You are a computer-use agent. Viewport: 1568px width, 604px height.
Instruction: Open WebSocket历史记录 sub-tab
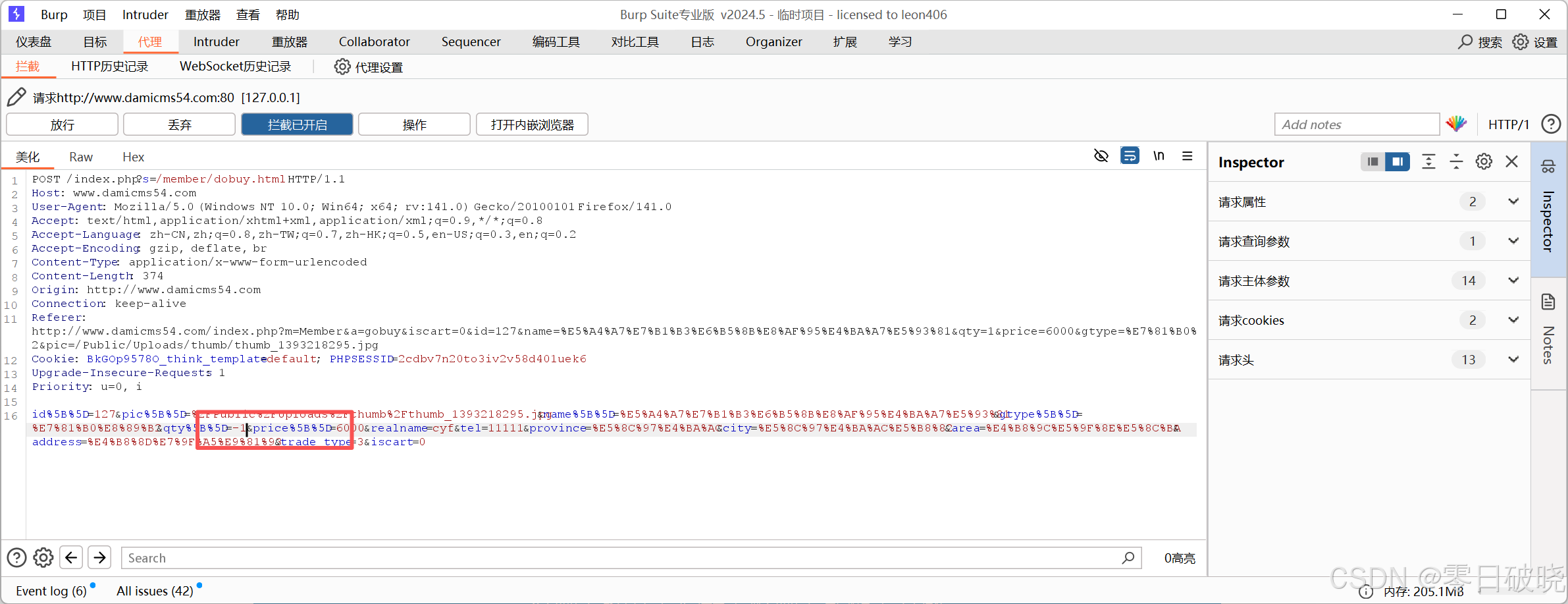[235, 67]
